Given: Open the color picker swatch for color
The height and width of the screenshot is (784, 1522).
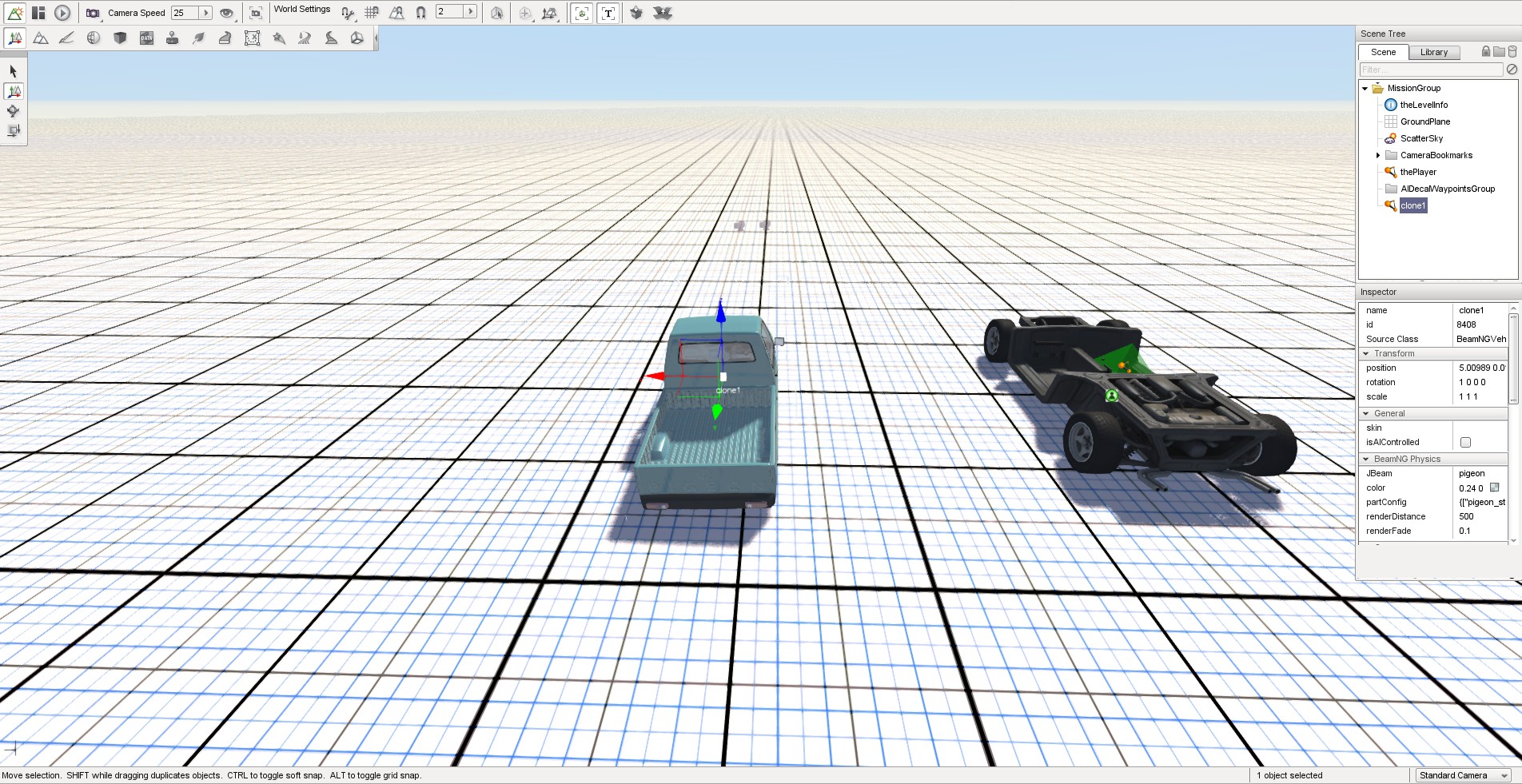Looking at the screenshot, I should click(1495, 488).
